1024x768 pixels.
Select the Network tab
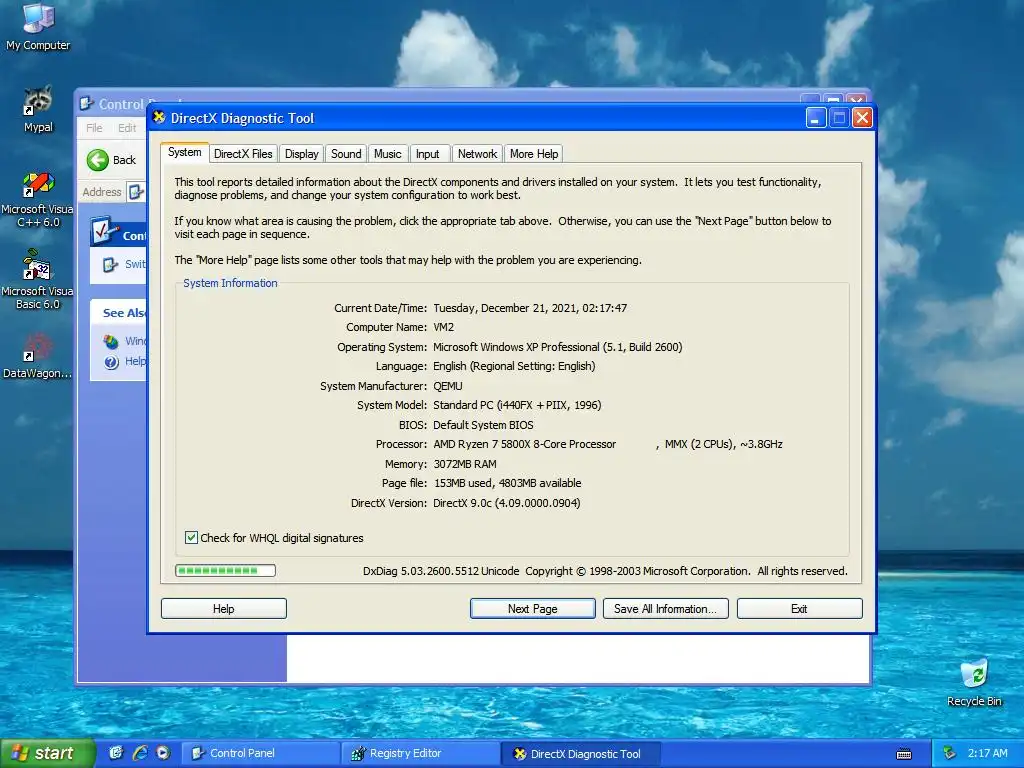477,154
